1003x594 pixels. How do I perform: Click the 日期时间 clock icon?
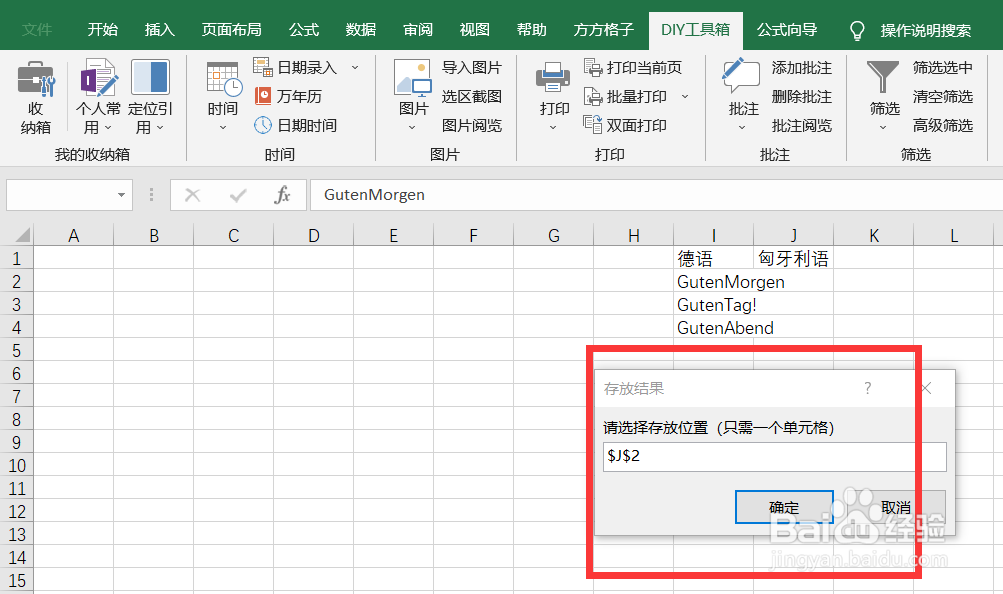tap(263, 125)
